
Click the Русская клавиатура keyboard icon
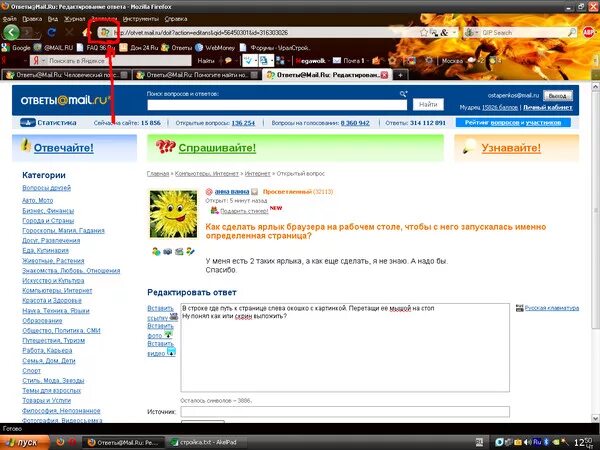click(x=519, y=308)
